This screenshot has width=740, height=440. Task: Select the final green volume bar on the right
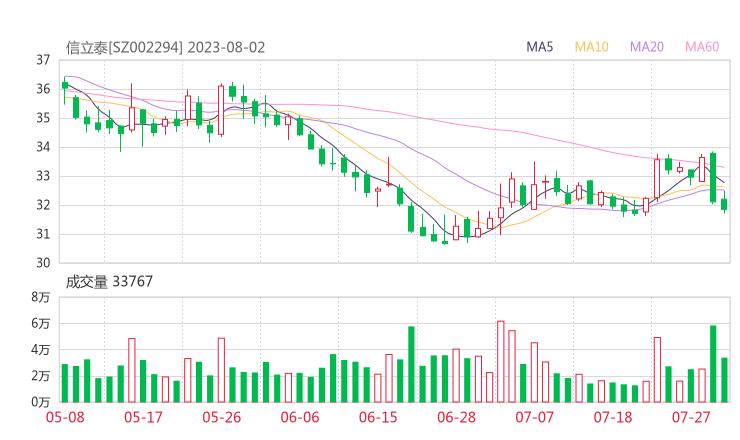(x=724, y=380)
